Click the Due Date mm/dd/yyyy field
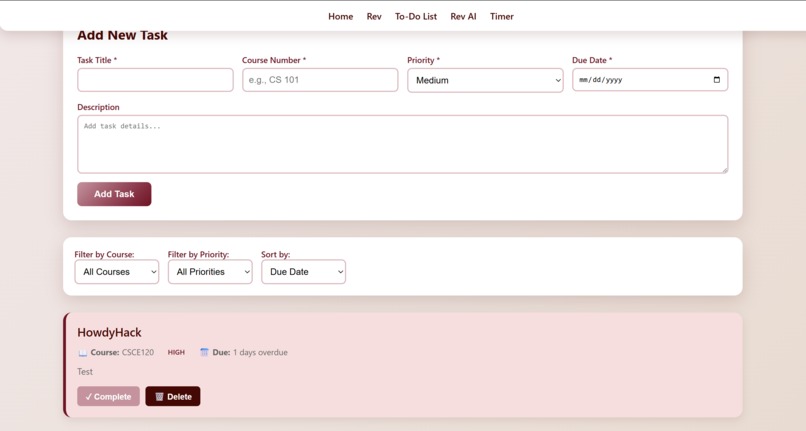The height and width of the screenshot is (431, 806). 650,80
